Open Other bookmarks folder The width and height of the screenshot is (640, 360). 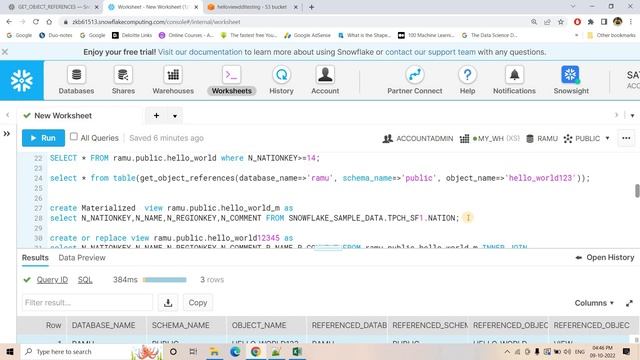tap(611, 36)
